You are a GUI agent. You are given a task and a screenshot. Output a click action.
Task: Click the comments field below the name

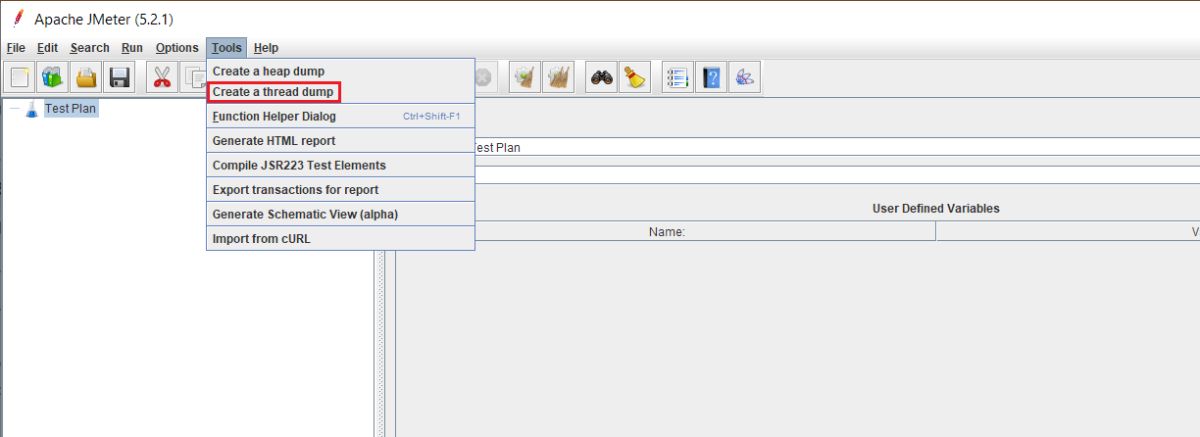(x=835, y=175)
